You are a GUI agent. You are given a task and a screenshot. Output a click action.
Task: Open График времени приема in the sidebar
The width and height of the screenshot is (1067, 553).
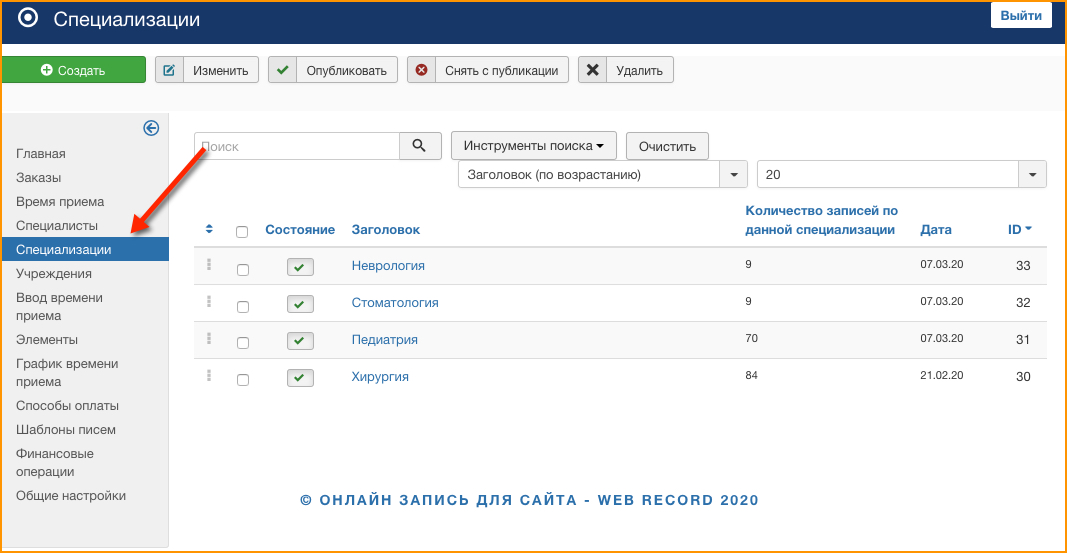click(67, 373)
